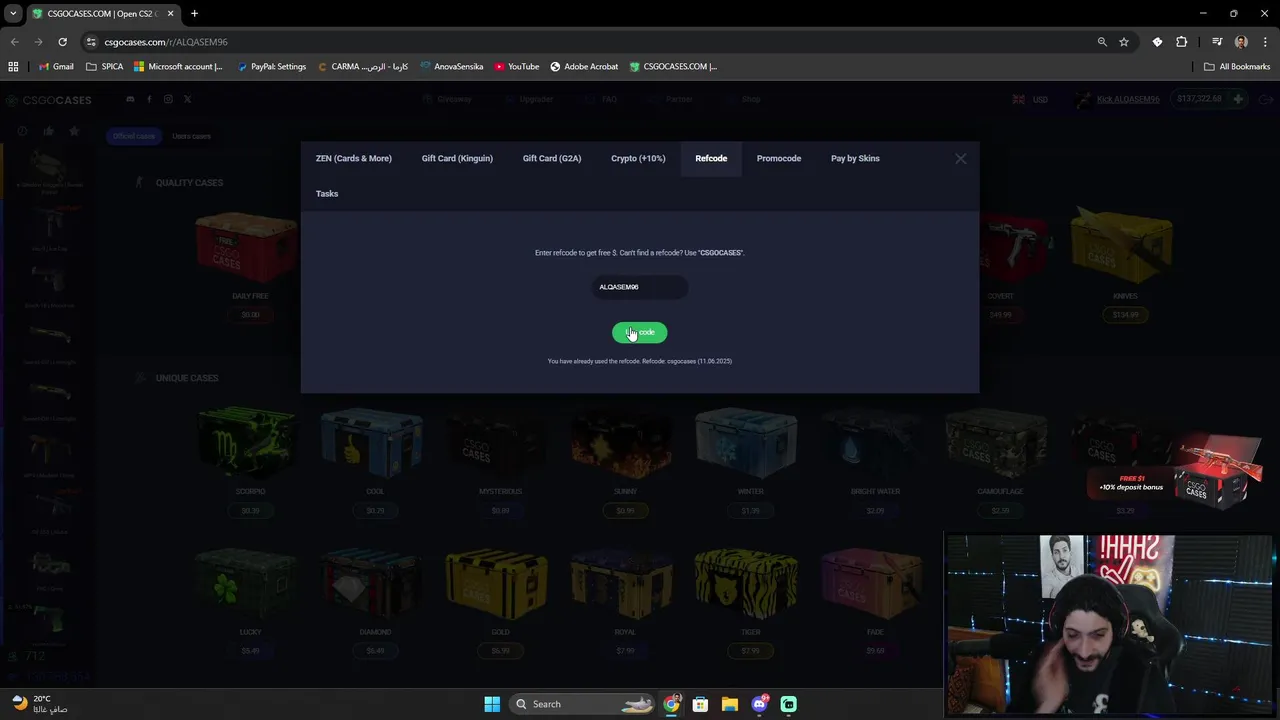This screenshot has height=720, width=1280.
Task: Open the tab search dropdown arrow
Action: [x=13, y=14]
